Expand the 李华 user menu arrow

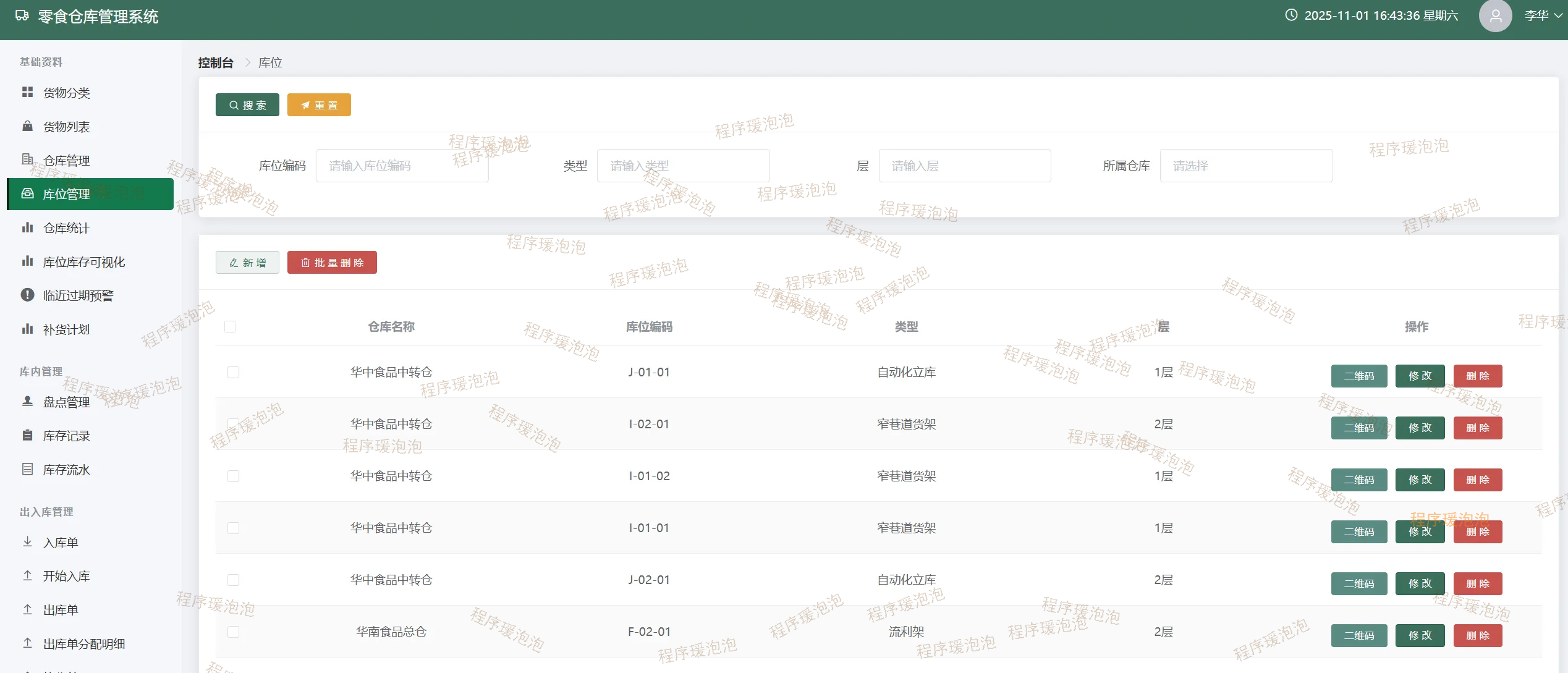pyautogui.click(x=1558, y=16)
